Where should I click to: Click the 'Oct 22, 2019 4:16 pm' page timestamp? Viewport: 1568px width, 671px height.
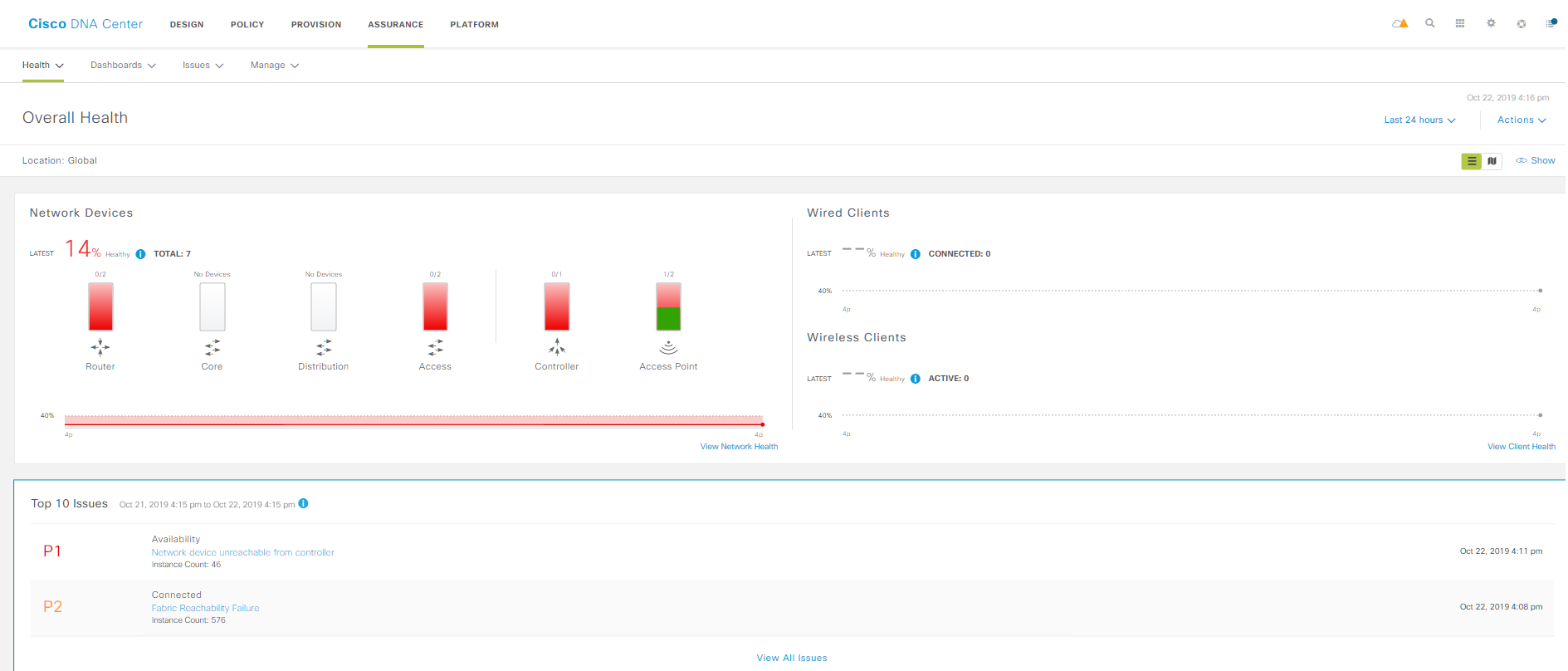coord(1508,98)
